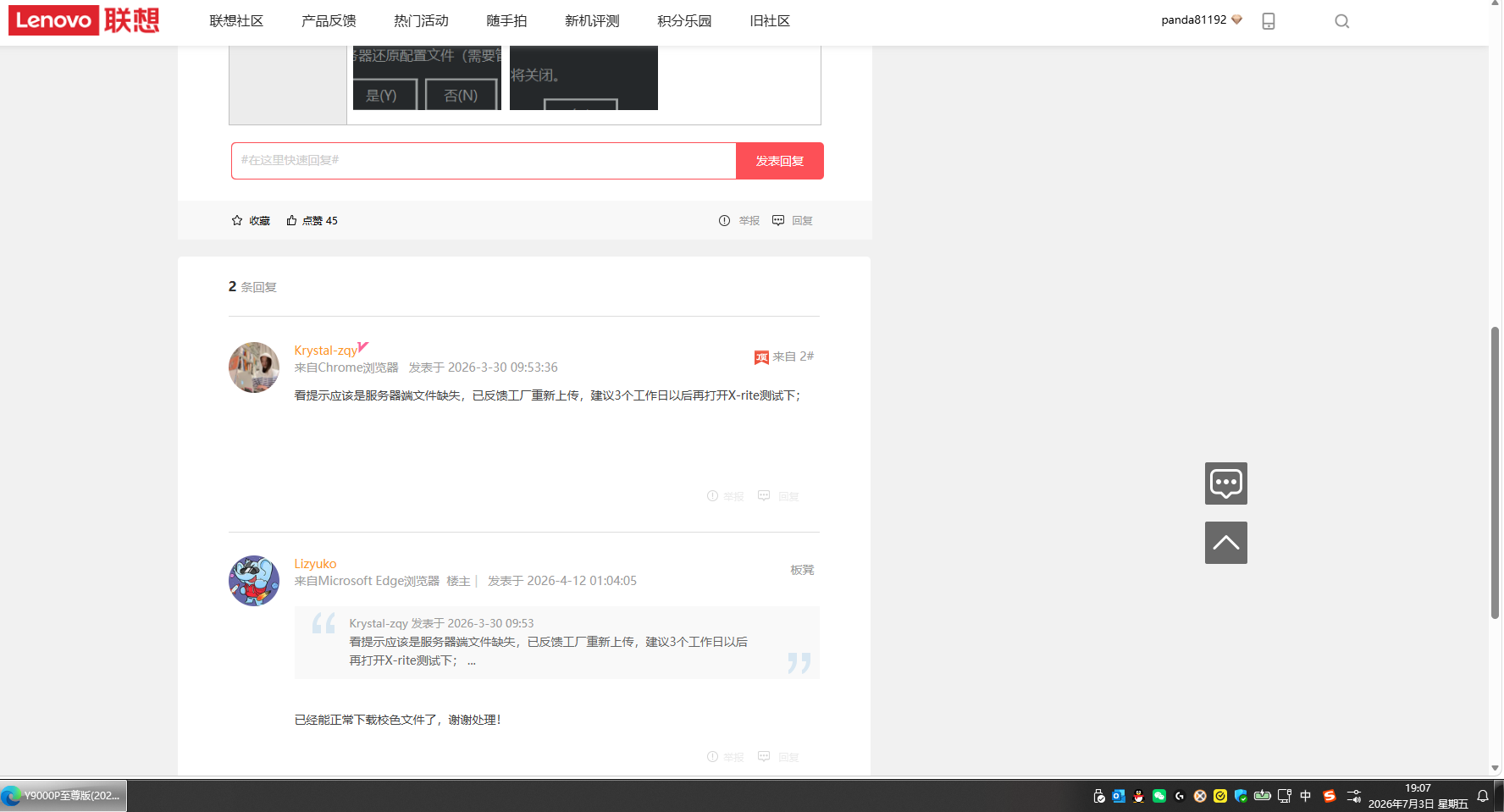The image size is (1504, 812).
Task: Click the back-to-top arrow button
Action: pos(1225,543)
